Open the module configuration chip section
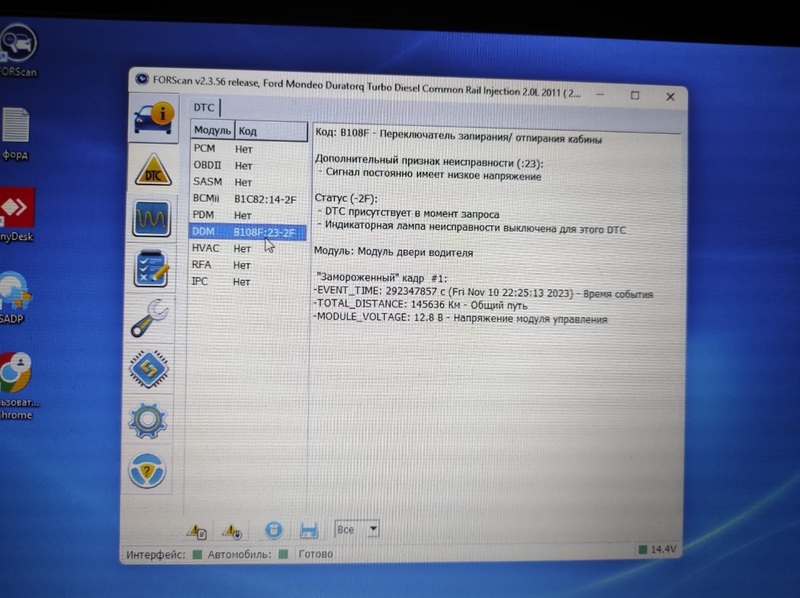 [149, 369]
